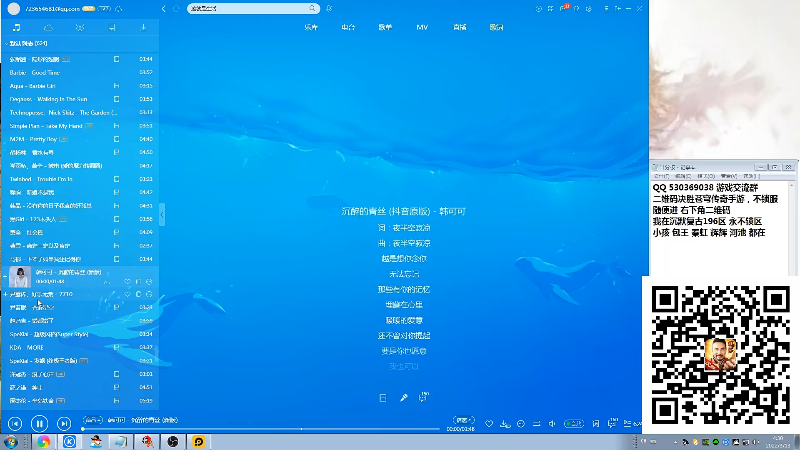The height and width of the screenshot is (450, 800).
Task: Click the lyric layout icon below lyrics
Action: click(x=383, y=397)
